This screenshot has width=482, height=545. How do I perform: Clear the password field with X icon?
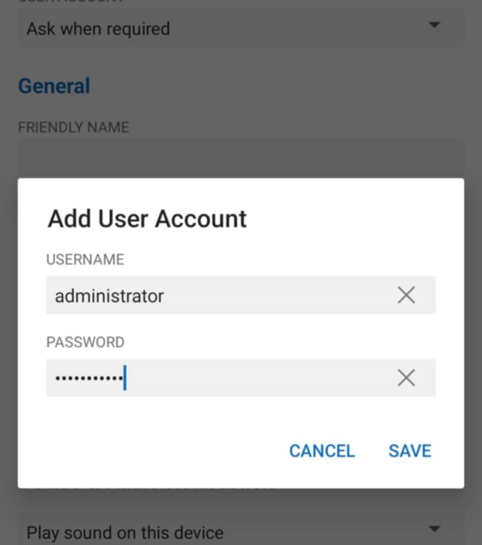click(x=406, y=378)
